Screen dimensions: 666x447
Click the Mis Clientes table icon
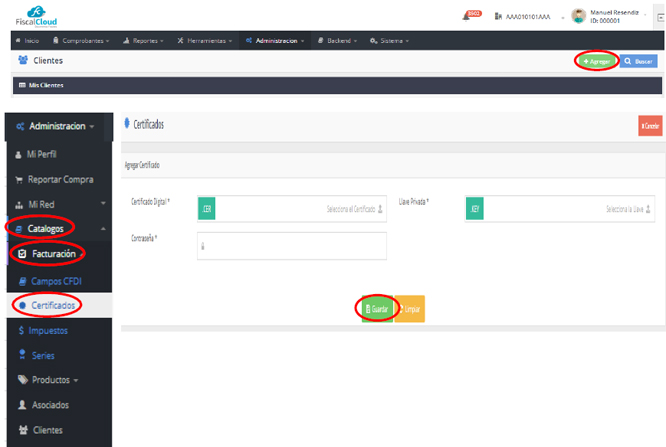[x=22, y=85]
